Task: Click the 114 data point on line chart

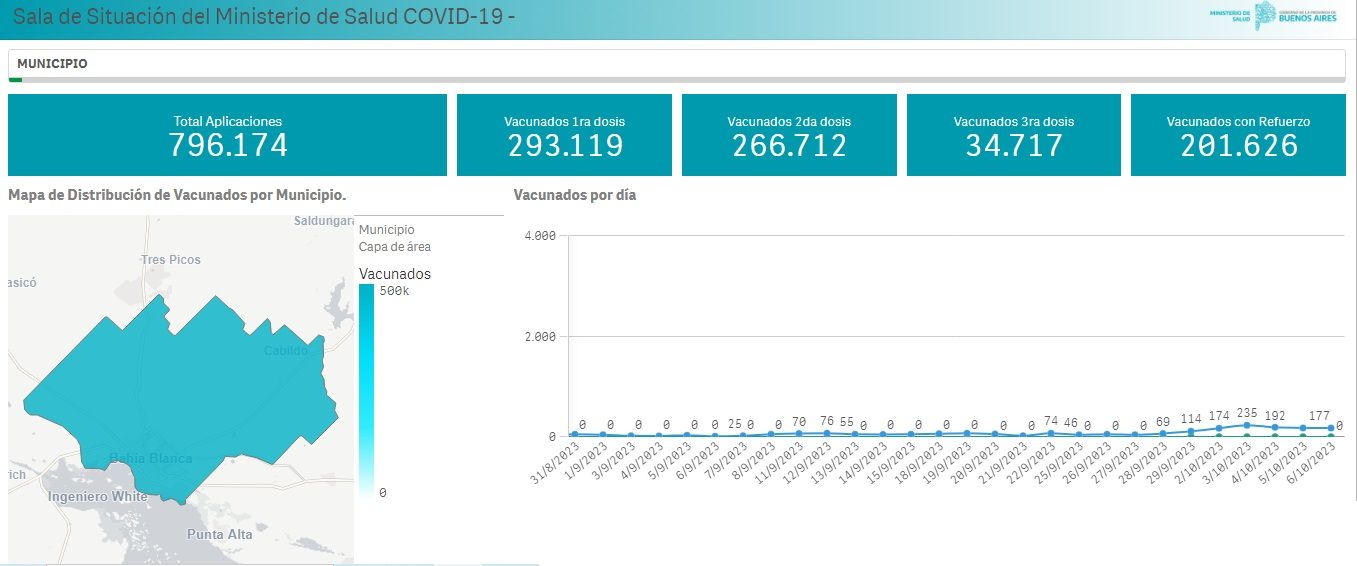Action: [x=1190, y=431]
